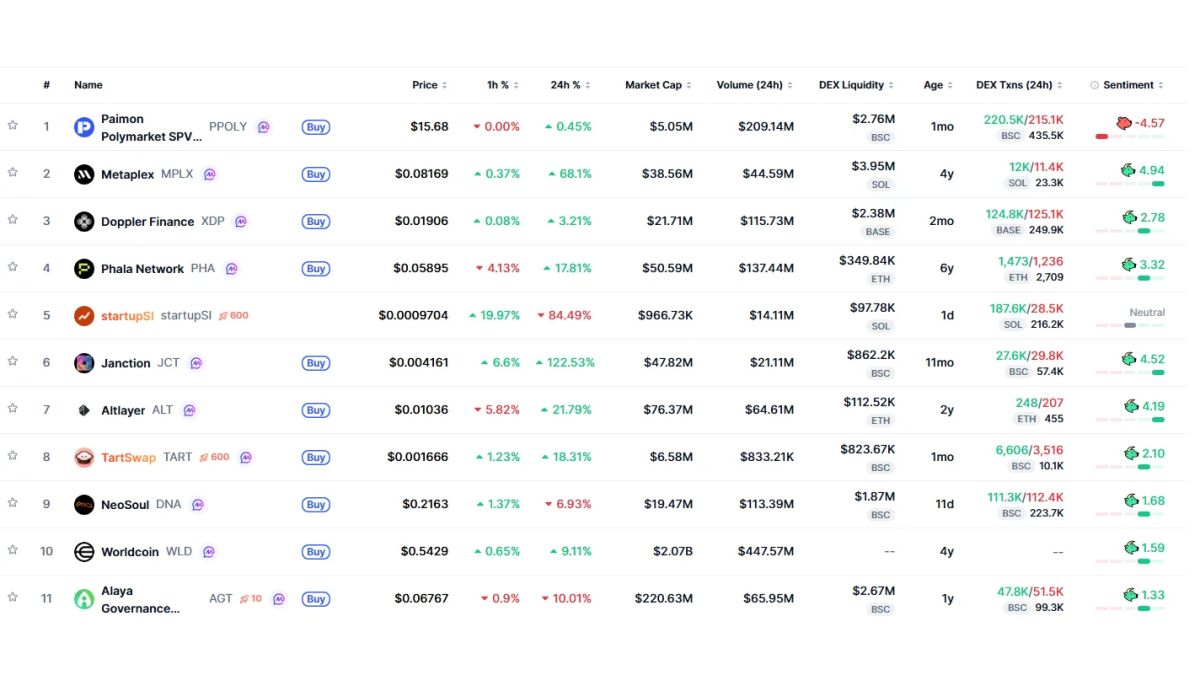
Task: Click the purple badge icon beside WLD
Action: 209,552
